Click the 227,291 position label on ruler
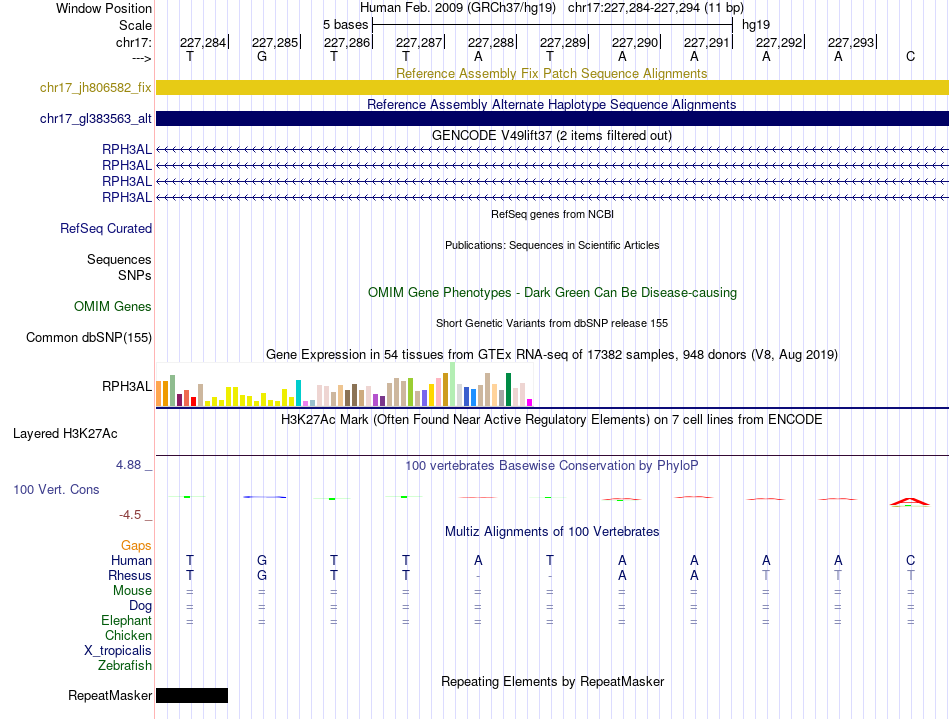This screenshot has height=719, width=950. pos(707,42)
